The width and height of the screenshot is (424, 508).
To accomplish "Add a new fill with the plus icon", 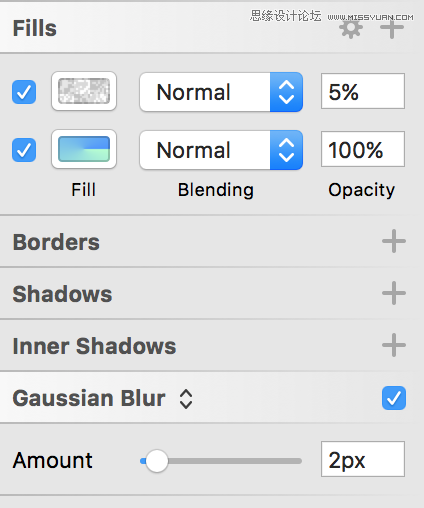I will [392, 28].
